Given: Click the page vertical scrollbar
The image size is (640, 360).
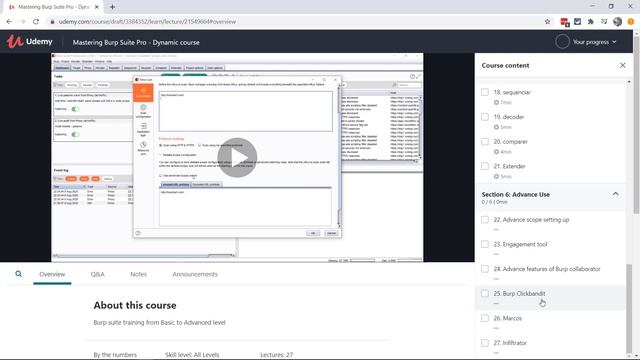Looking at the screenshot, I should pyautogui.click(x=636, y=124).
